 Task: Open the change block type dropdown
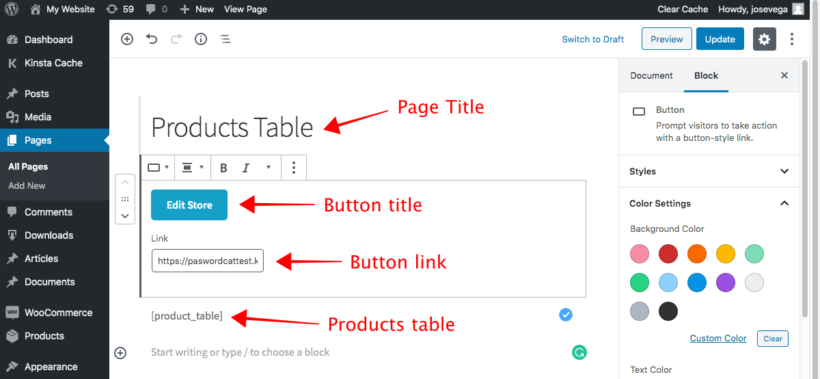pos(157,167)
